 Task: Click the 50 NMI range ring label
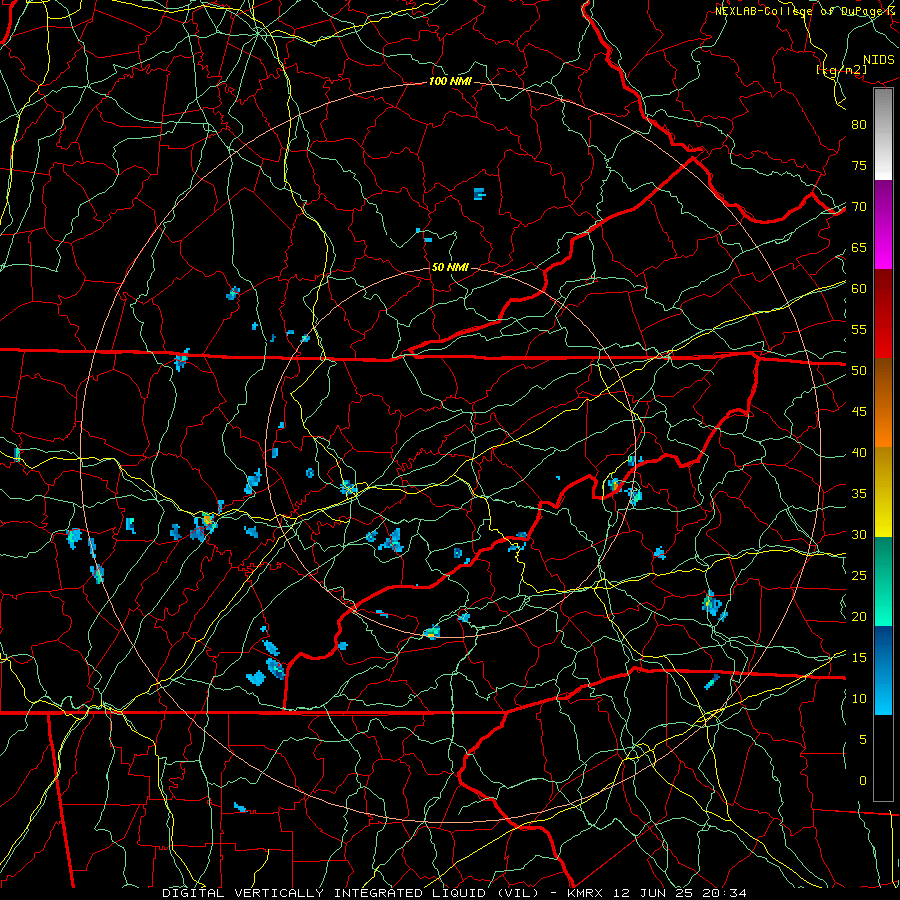point(450,267)
